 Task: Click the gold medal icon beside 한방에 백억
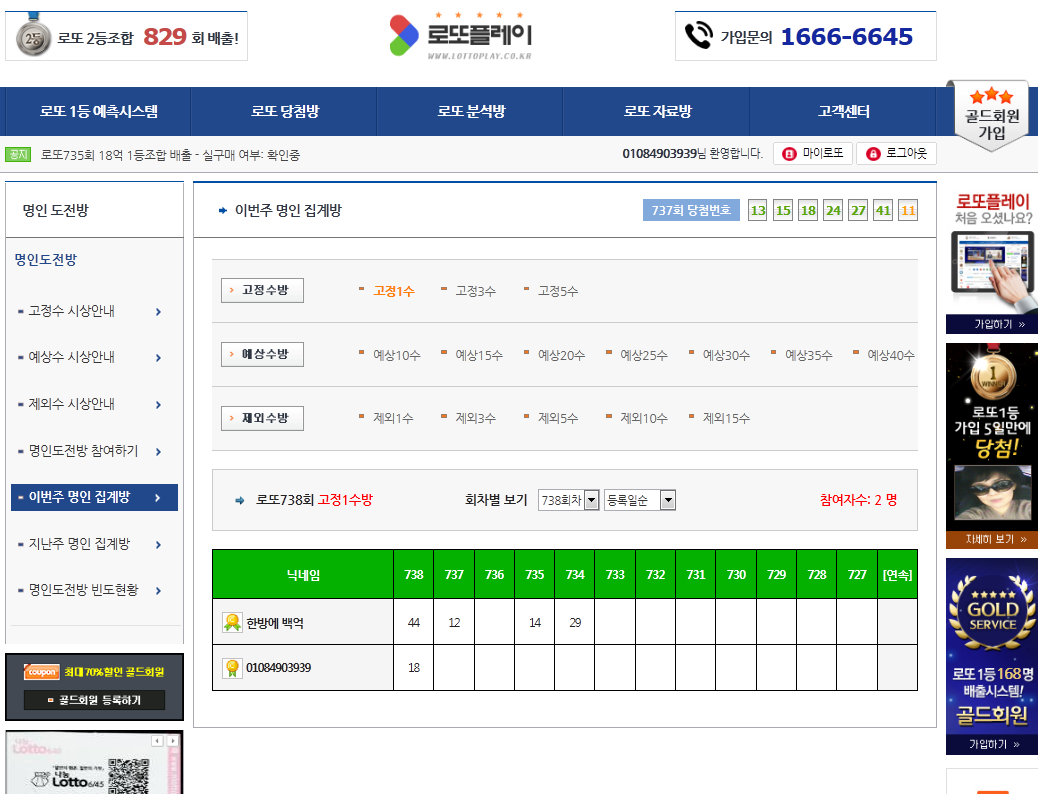pyautogui.click(x=232, y=622)
